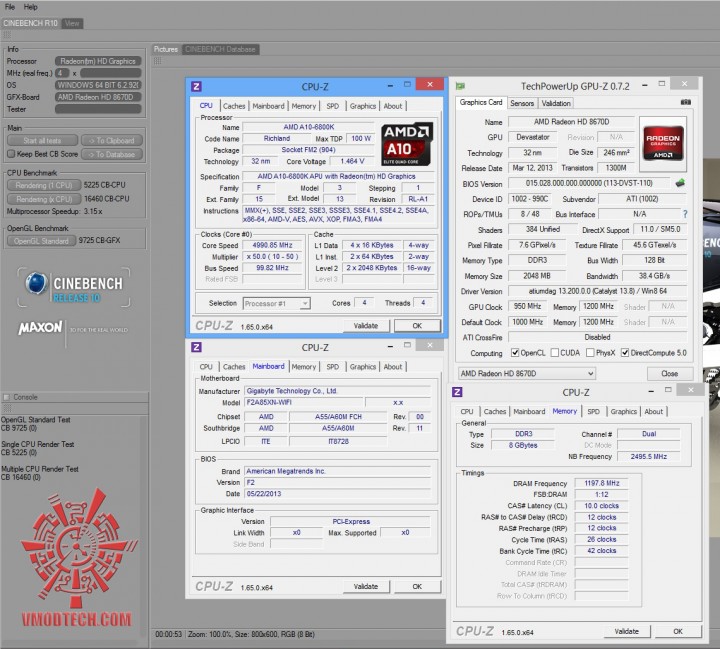The width and height of the screenshot is (720, 649).
Task: Toggle the Console panel checkbox
Action: (x=6, y=397)
